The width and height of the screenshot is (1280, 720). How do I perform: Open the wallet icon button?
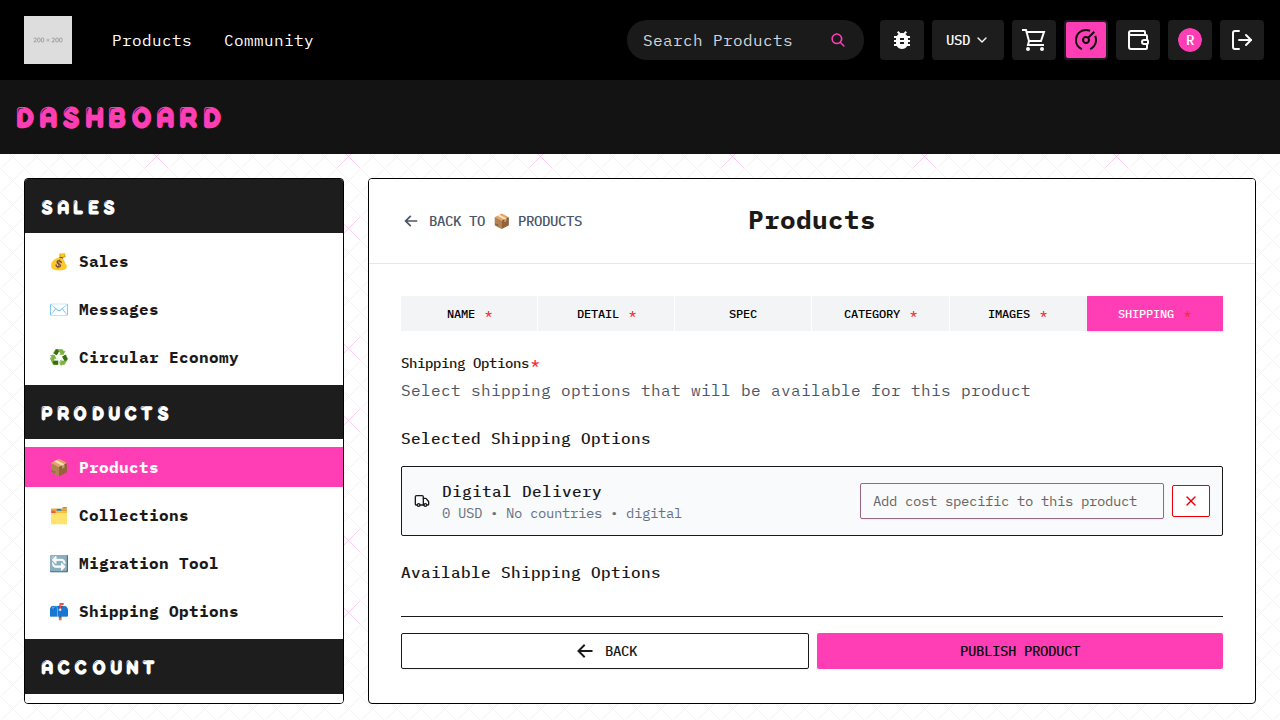pos(1138,40)
